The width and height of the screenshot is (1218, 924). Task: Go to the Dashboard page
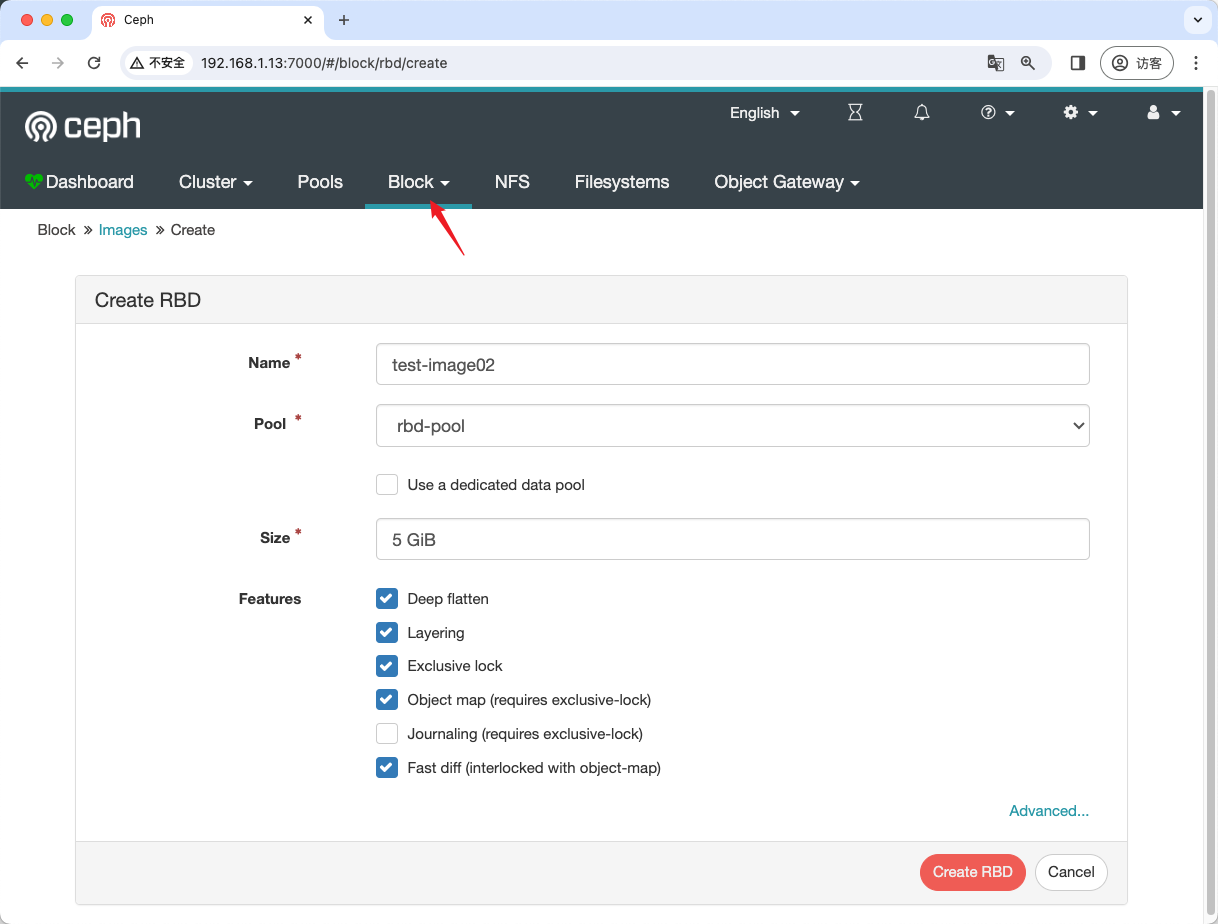point(79,182)
